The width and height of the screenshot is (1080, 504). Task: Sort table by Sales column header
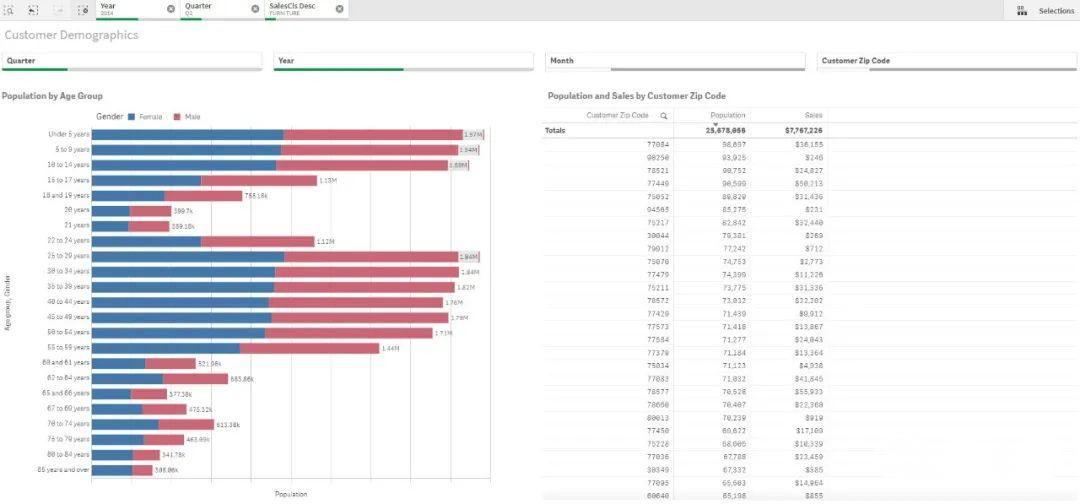[812, 116]
